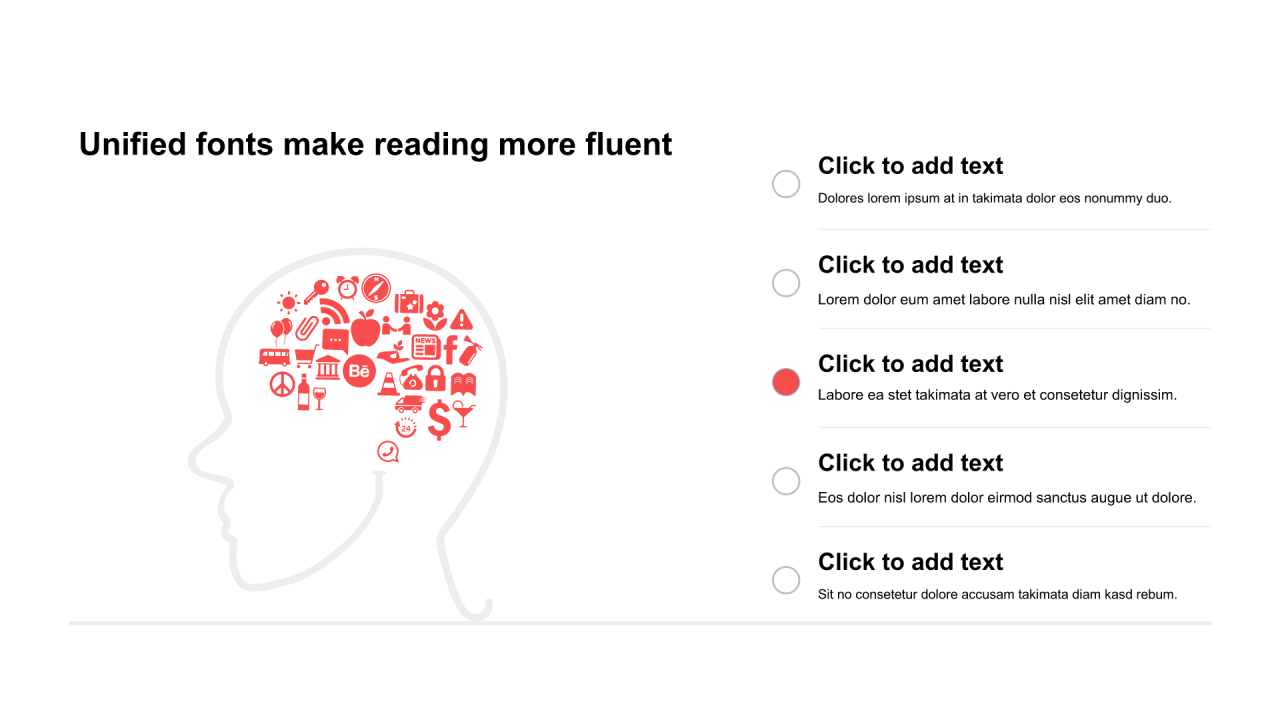Select the last empty circle bullet

point(786,580)
